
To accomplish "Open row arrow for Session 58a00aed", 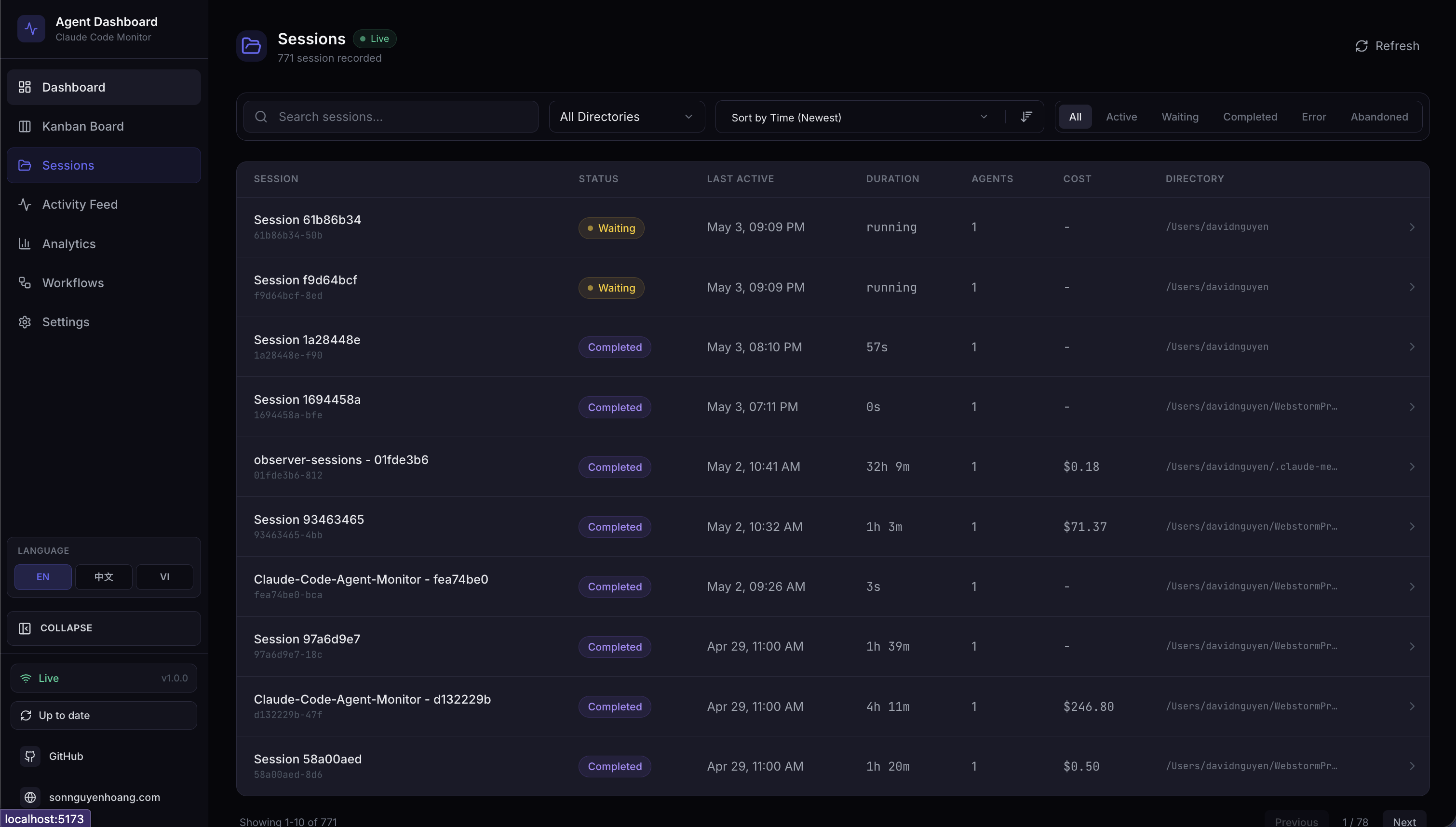I will 1412,766.
